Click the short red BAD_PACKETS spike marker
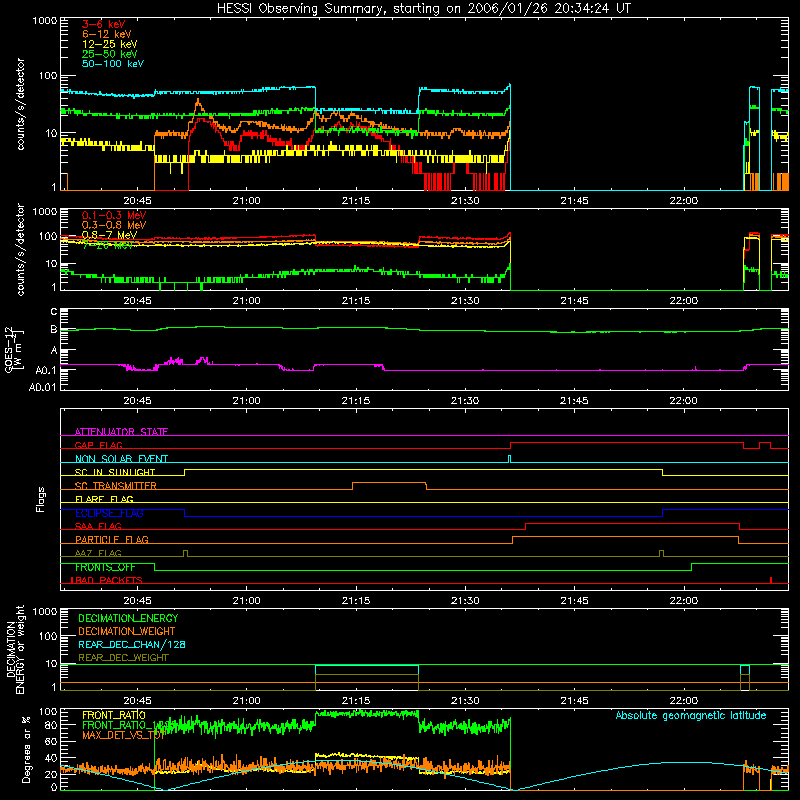 click(x=771, y=580)
